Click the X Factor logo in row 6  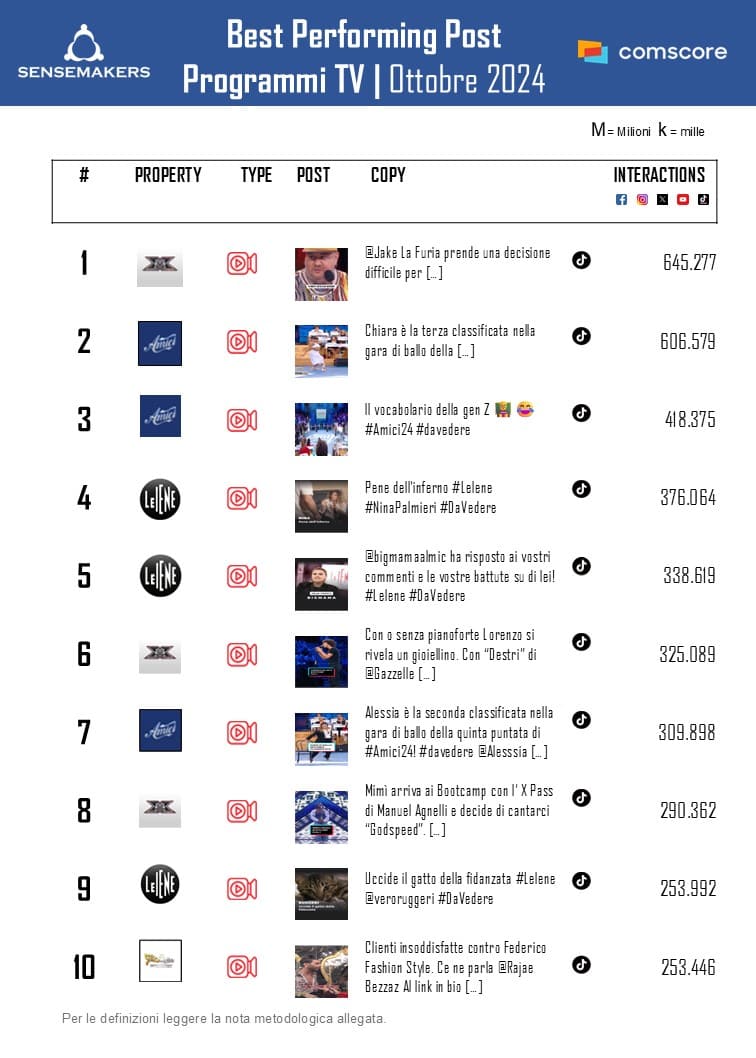pos(160,654)
